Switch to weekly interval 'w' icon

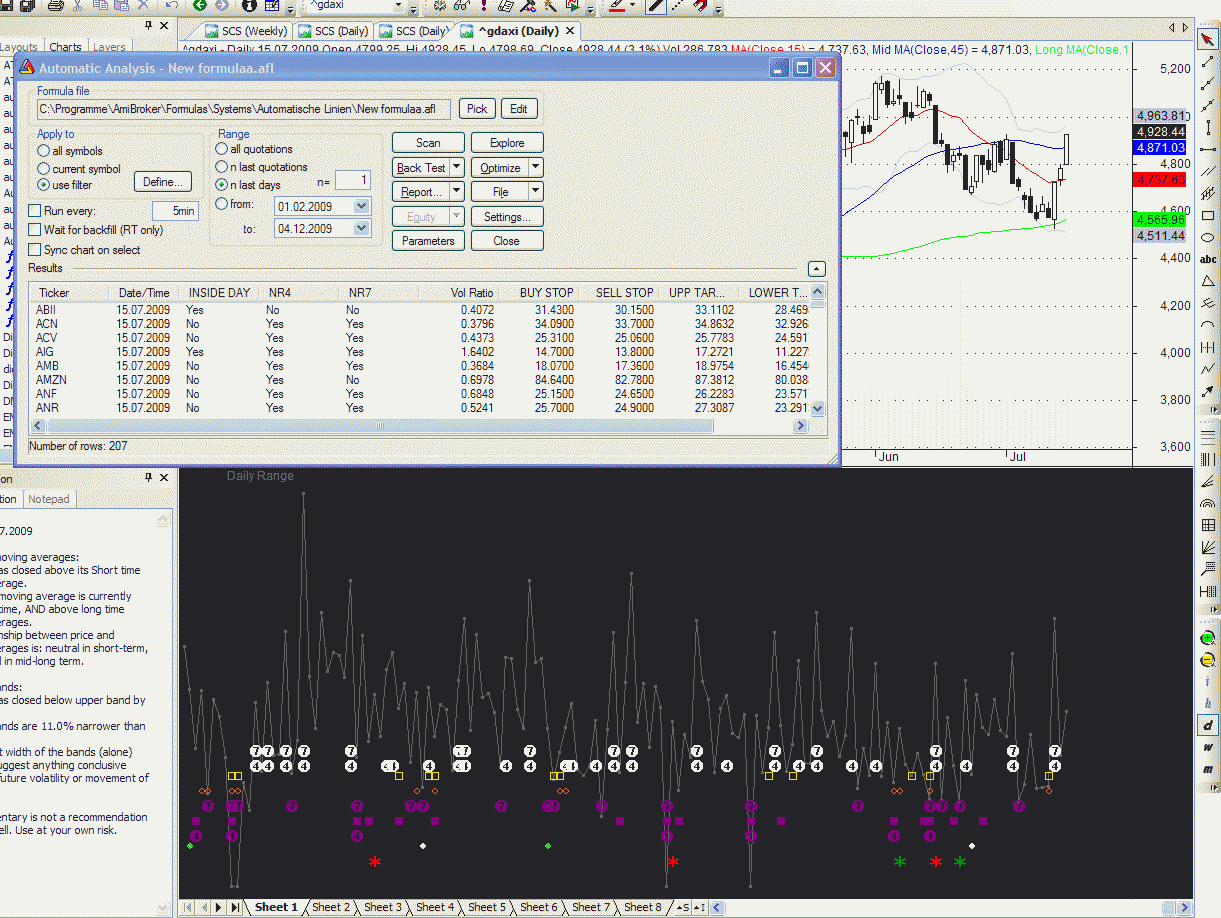pyautogui.click(x=1208, y=747)
